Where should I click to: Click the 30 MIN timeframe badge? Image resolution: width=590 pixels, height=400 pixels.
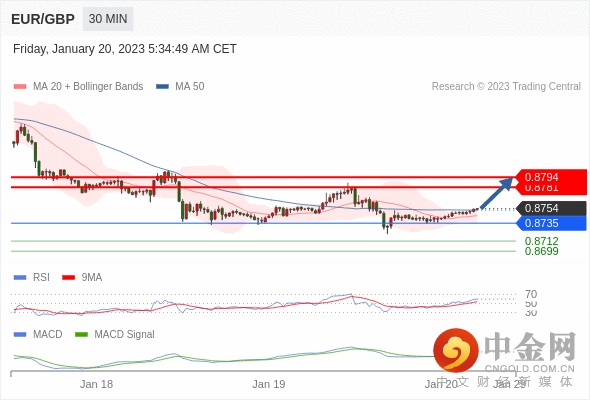[108, 19]
